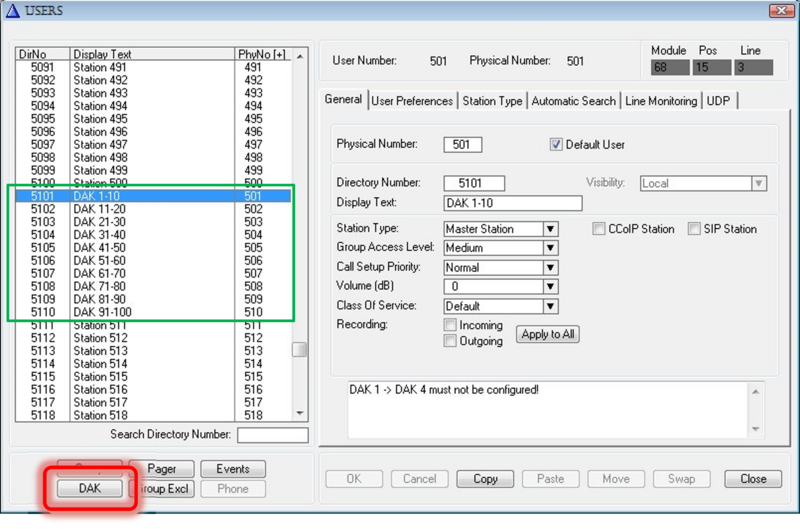
Task: Select the General tab
Action: (343, 99)
